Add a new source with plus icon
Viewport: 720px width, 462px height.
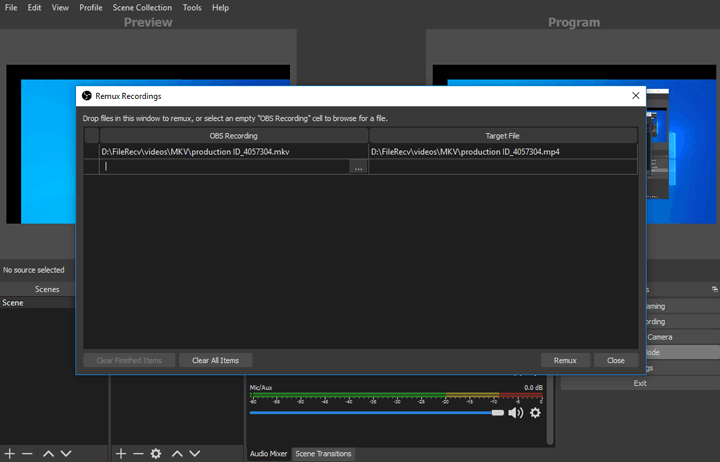pos(121,454)
